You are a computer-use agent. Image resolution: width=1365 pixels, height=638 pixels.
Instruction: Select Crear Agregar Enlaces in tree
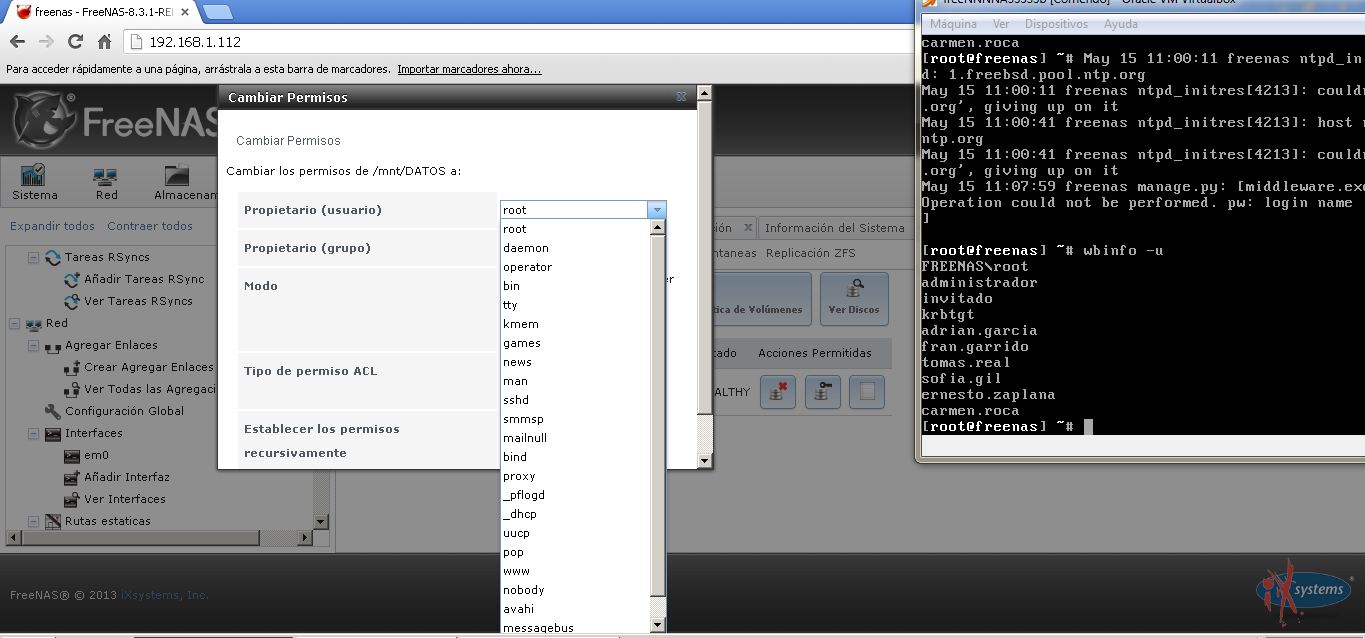(148, 367)
